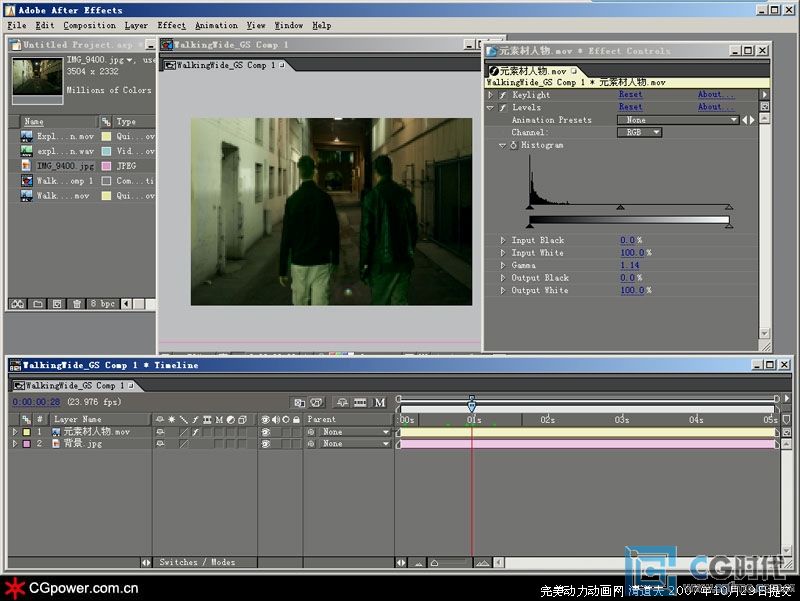Viewport: 800px width, 601px height.
Task: Toggle quality switch for 元素材人物.mov layer
Action: (184, 432)
